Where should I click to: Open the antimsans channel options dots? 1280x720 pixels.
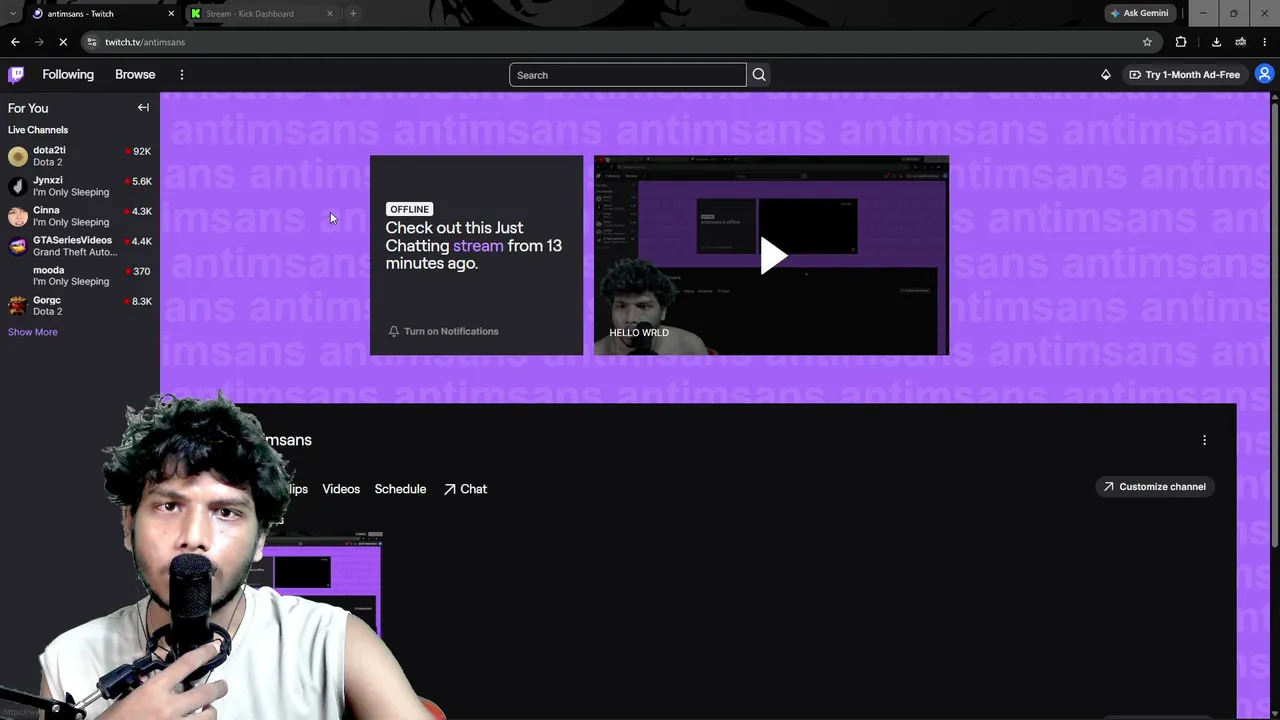point(1204,440)
